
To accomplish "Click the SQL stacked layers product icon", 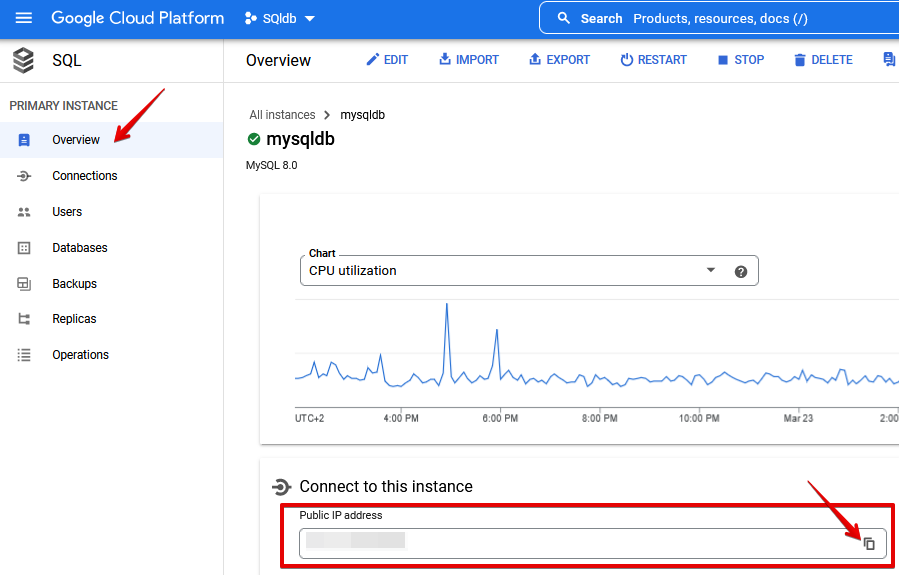I will (24, 60).
